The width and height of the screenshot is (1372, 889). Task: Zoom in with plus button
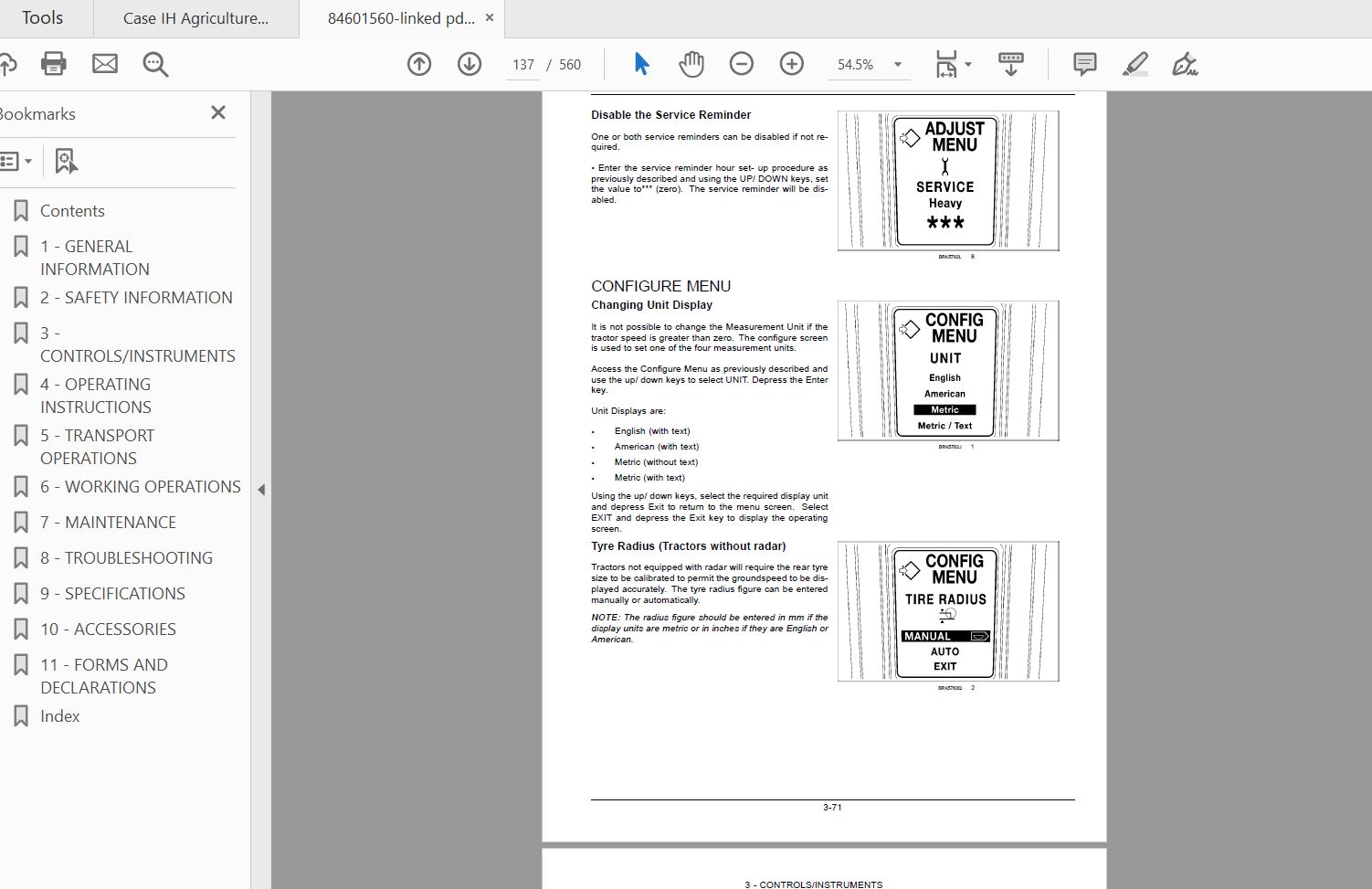[x=792, y=64]
